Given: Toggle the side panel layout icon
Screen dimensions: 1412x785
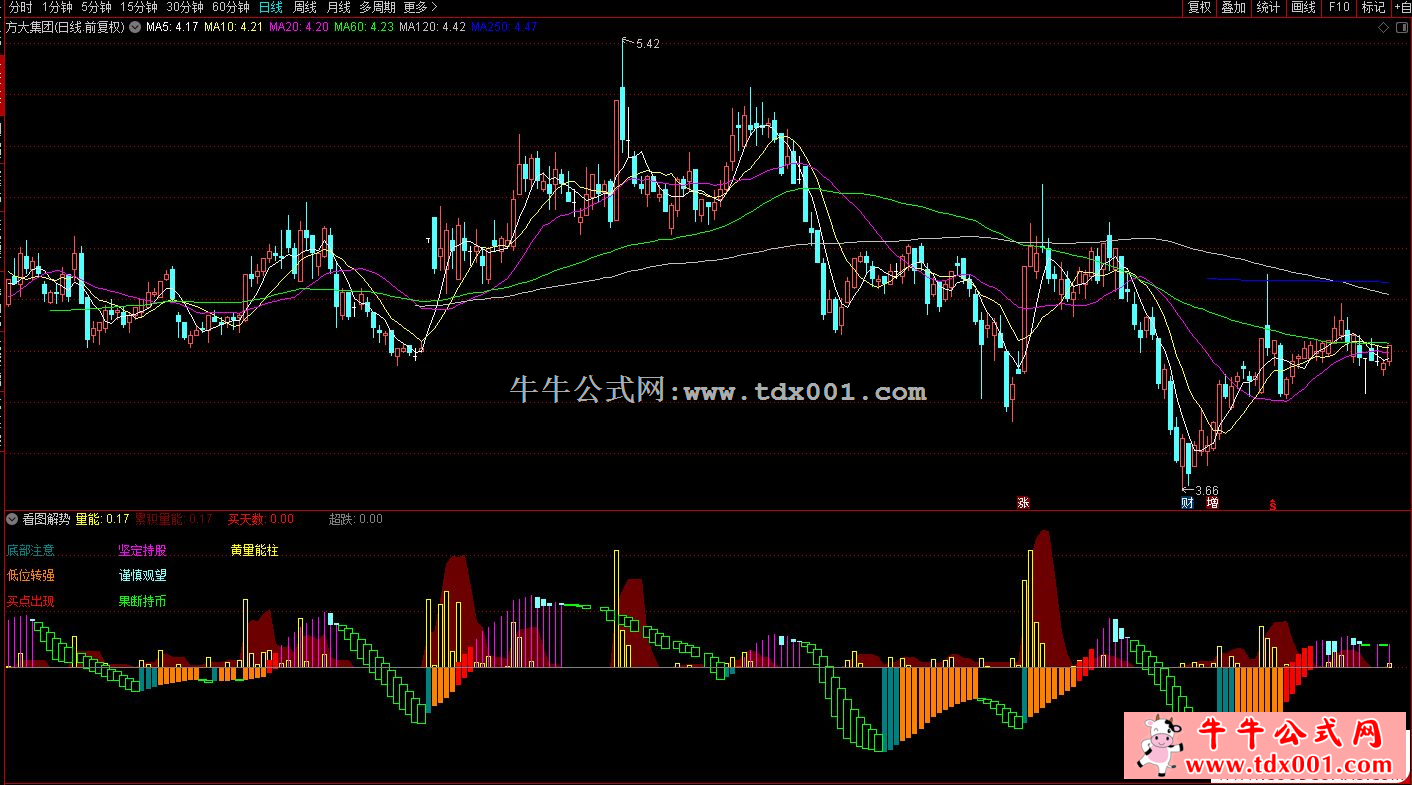Looking at the screenshot, I should pyautogui.click(x=1402, y=28).
